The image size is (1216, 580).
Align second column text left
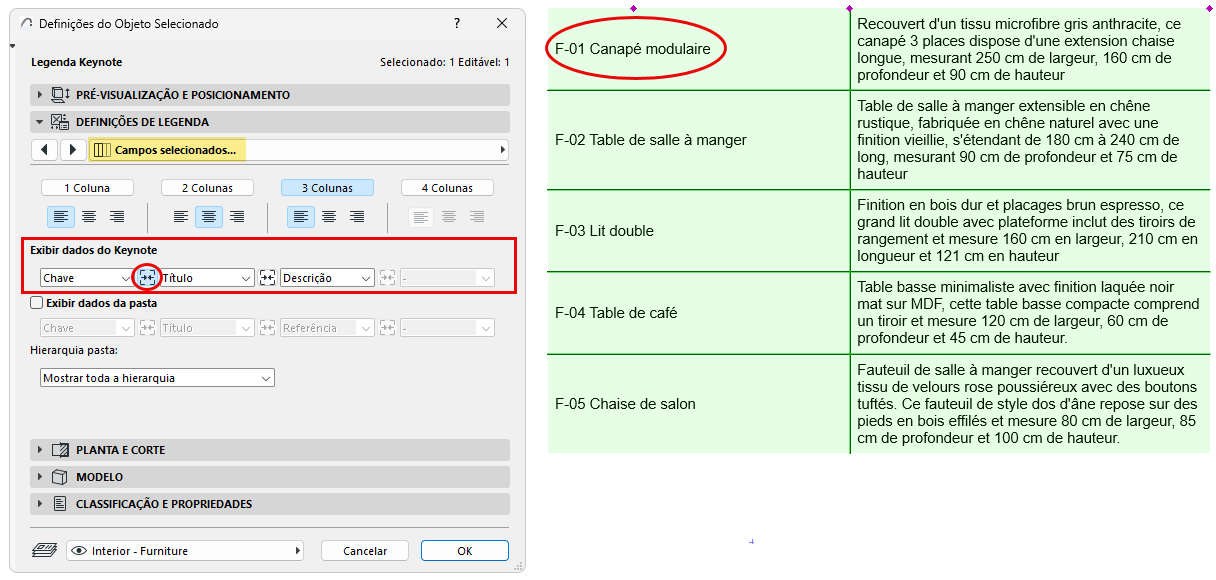[x=181, y=216]
